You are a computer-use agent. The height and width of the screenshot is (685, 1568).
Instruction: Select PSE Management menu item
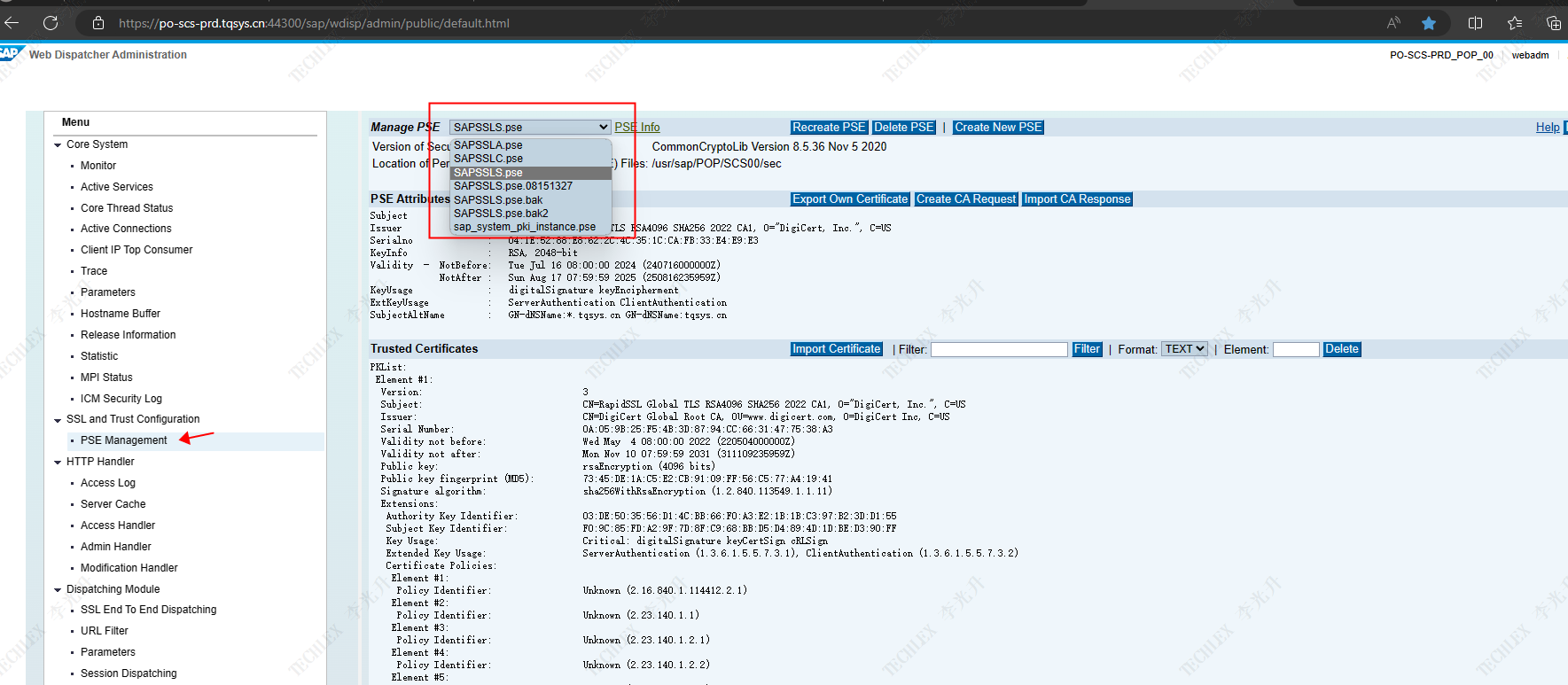123,440
